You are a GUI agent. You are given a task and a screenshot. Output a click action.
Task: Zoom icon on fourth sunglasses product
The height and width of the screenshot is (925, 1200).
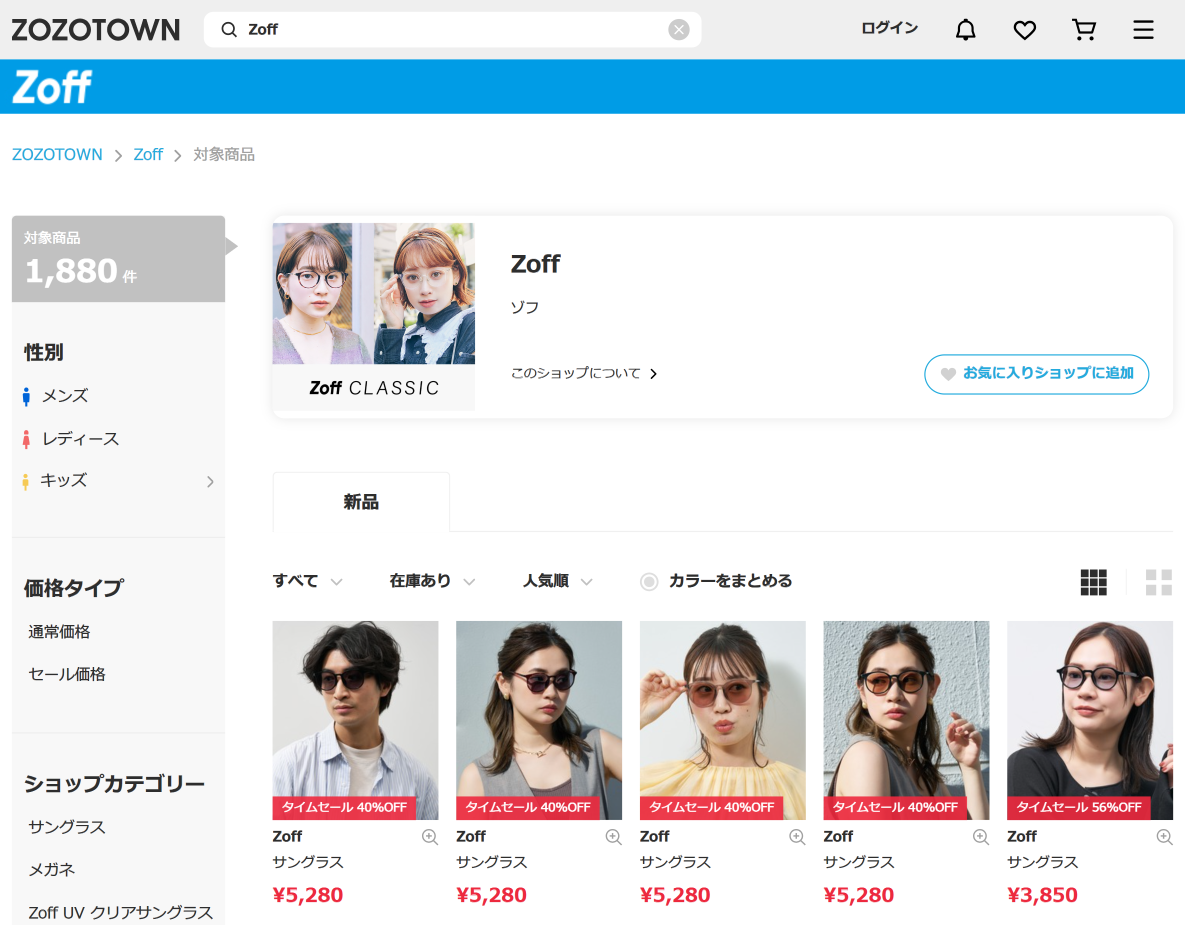[981, 837]
